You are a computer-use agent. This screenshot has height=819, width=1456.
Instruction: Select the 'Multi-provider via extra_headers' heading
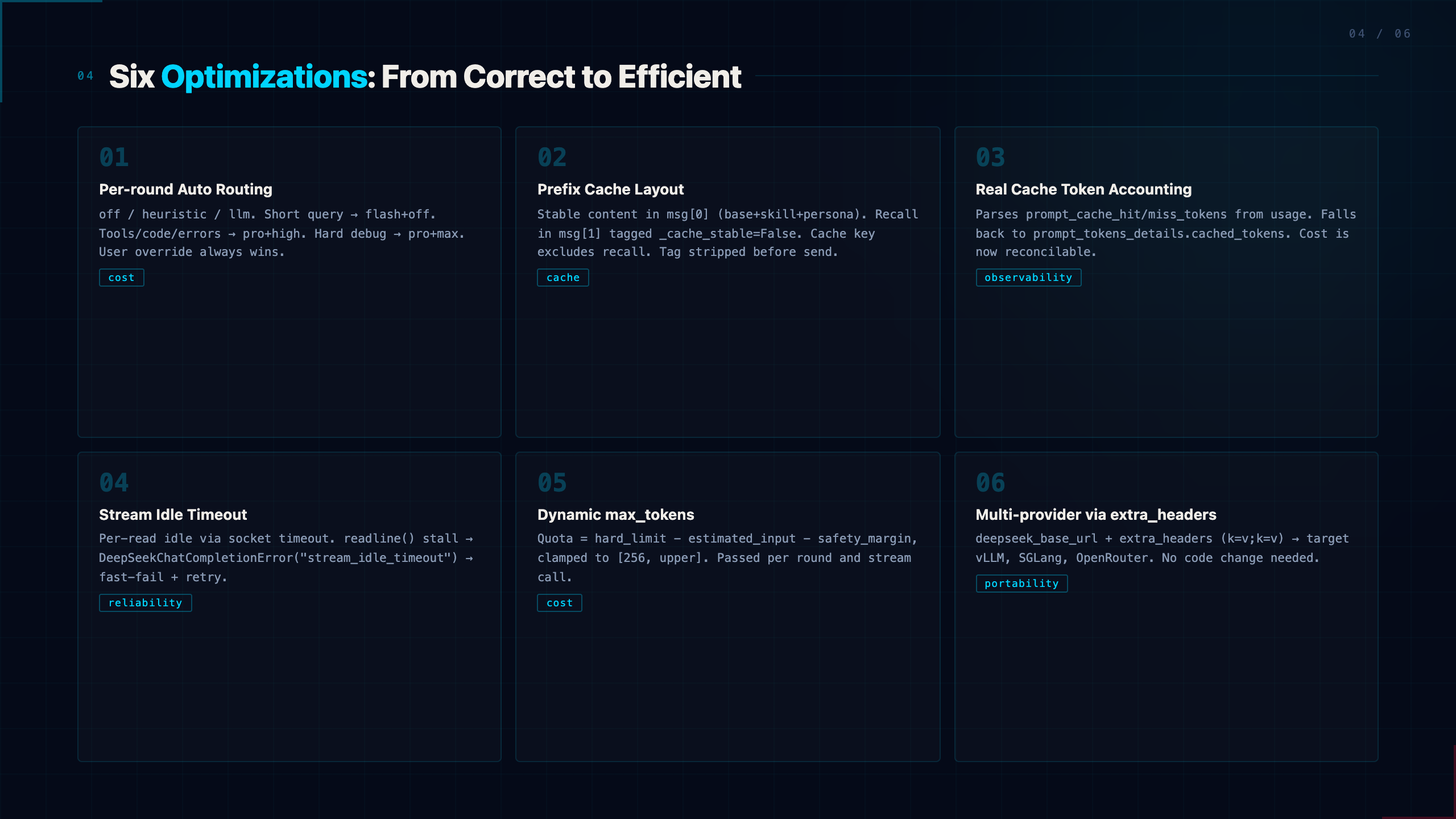1096,514
